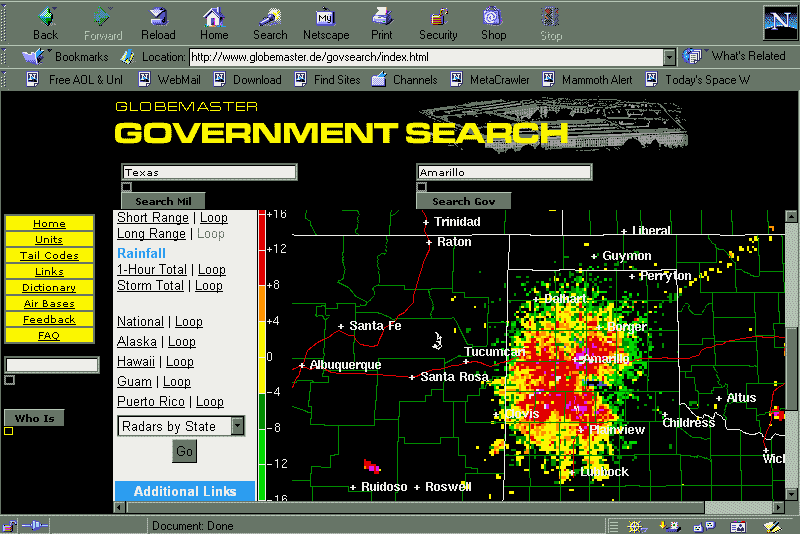Click the Go button under Radars by State
Screen dimensions: 800x534
click(x=184, y=451)
